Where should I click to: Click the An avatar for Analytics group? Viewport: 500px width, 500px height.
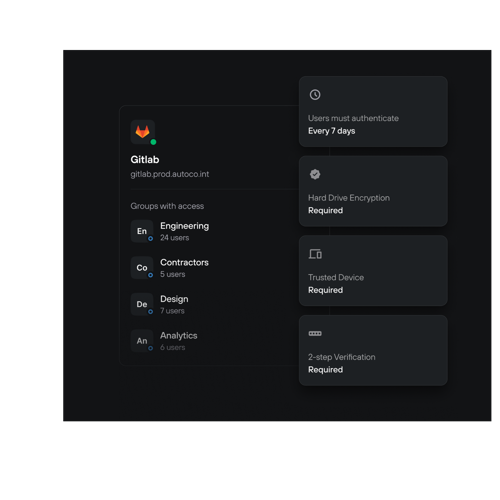click(x=142, y=341)
